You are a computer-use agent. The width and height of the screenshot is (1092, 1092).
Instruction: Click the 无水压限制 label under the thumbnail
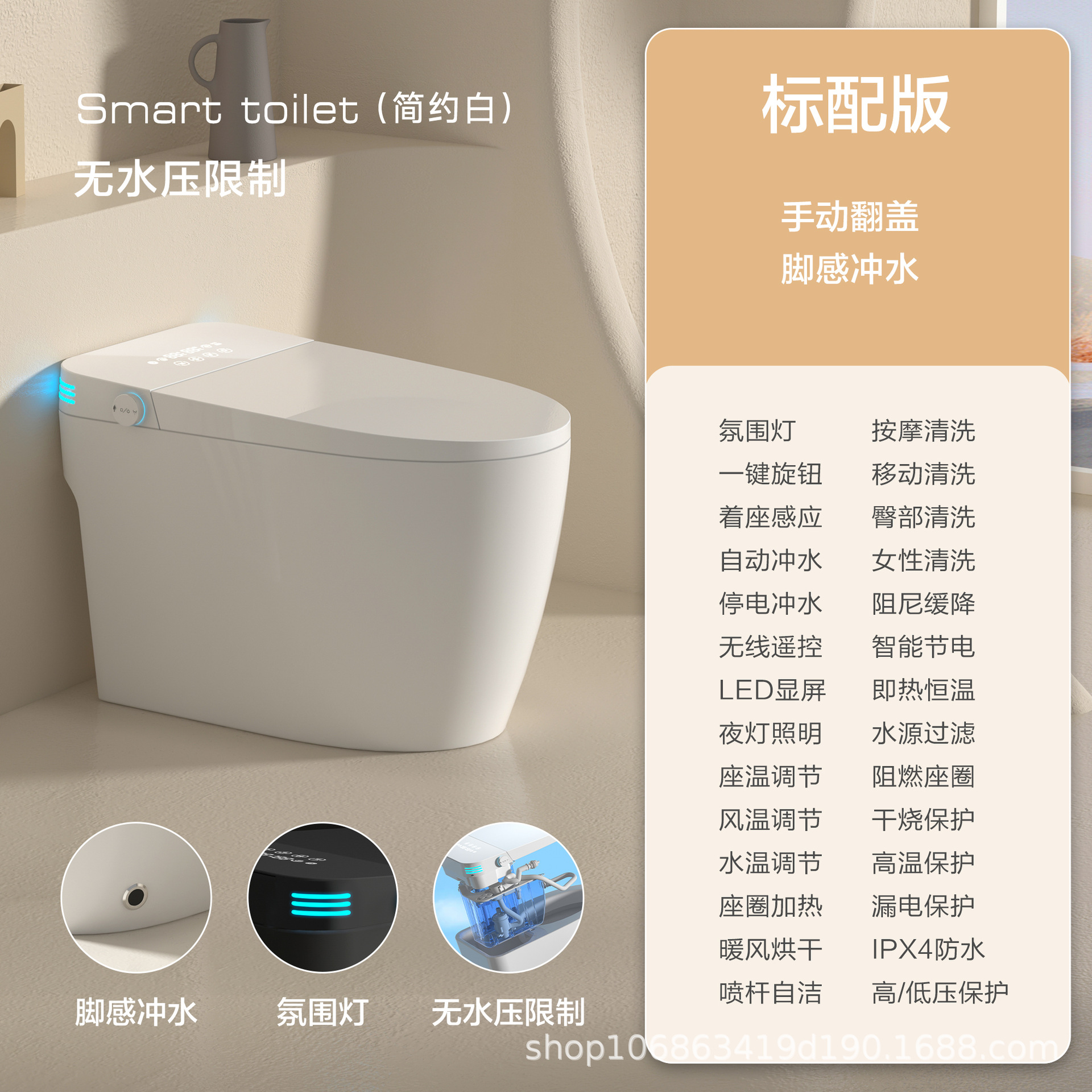508,1012
